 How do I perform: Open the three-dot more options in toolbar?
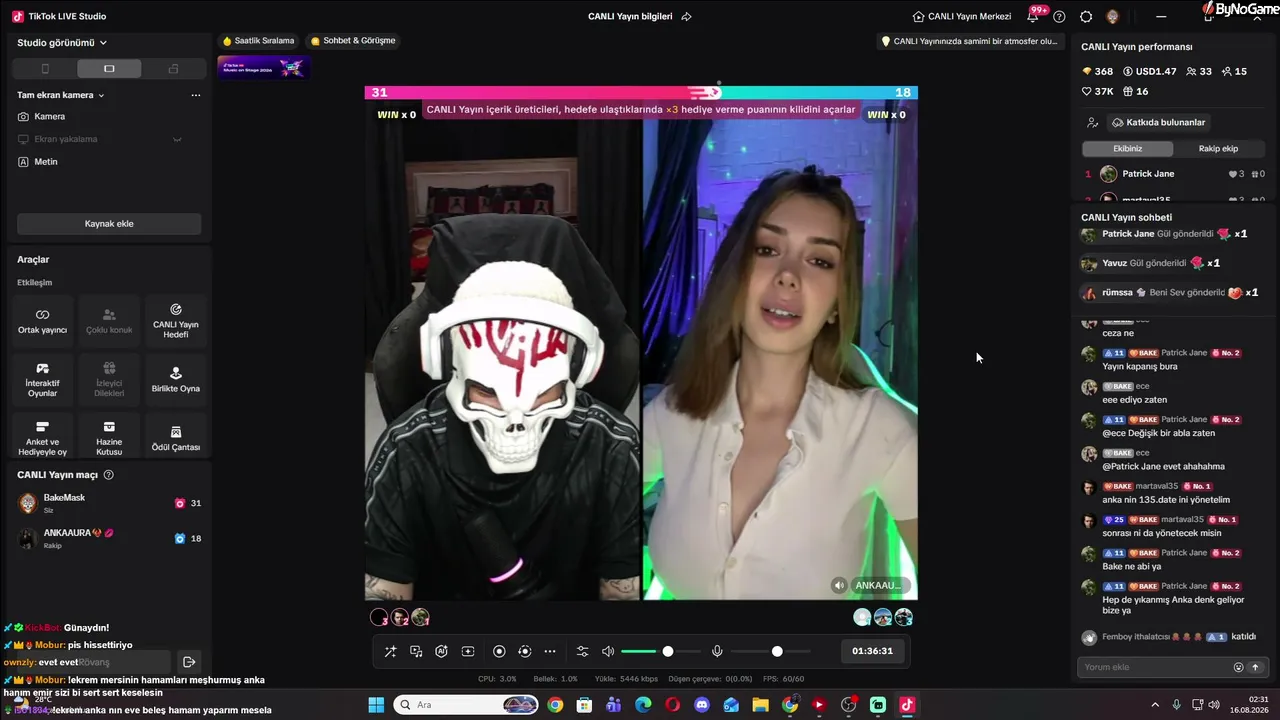(x=550, y=651)
